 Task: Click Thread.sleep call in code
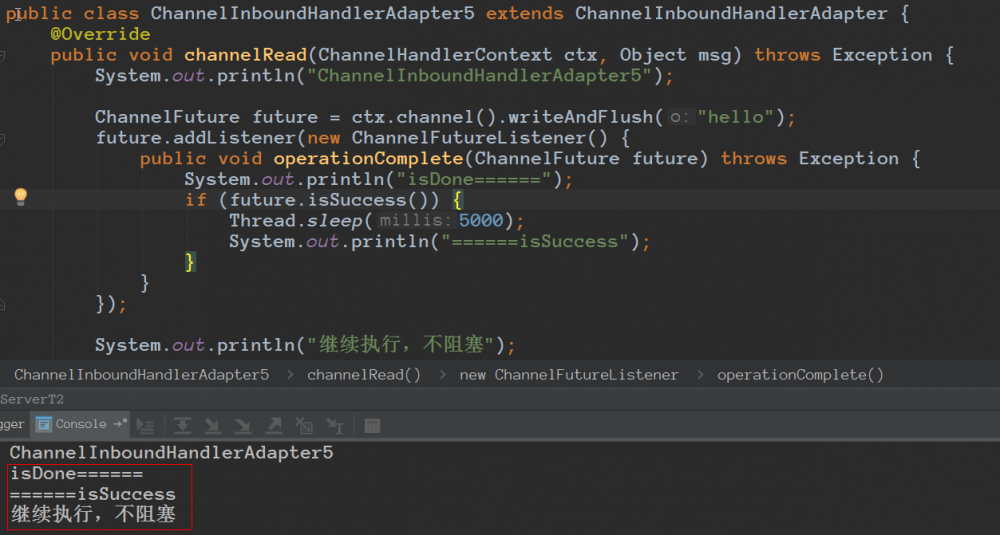pyautogui.click(x=296, y=221)
